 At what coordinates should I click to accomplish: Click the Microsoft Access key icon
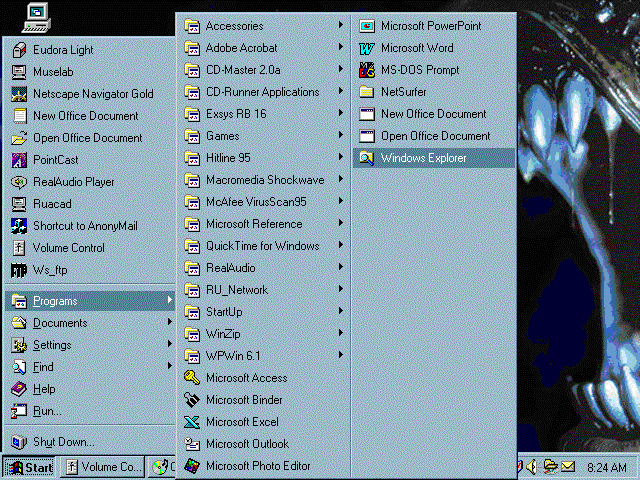[192, 378]
